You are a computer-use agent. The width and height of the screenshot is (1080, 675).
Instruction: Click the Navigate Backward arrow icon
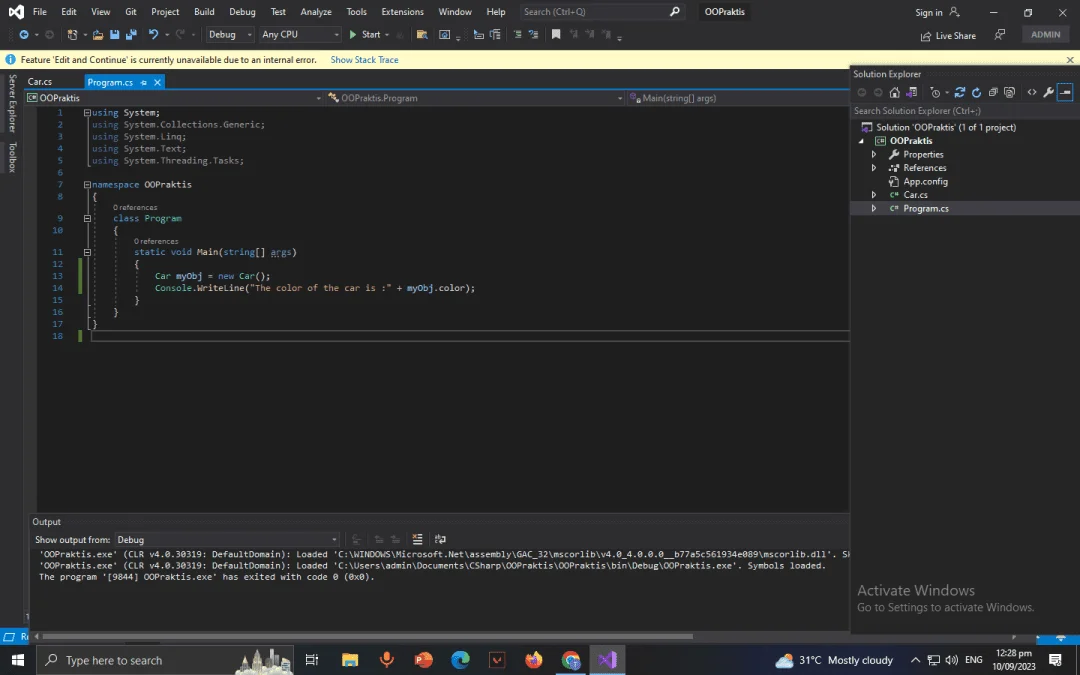pos(23,34)
